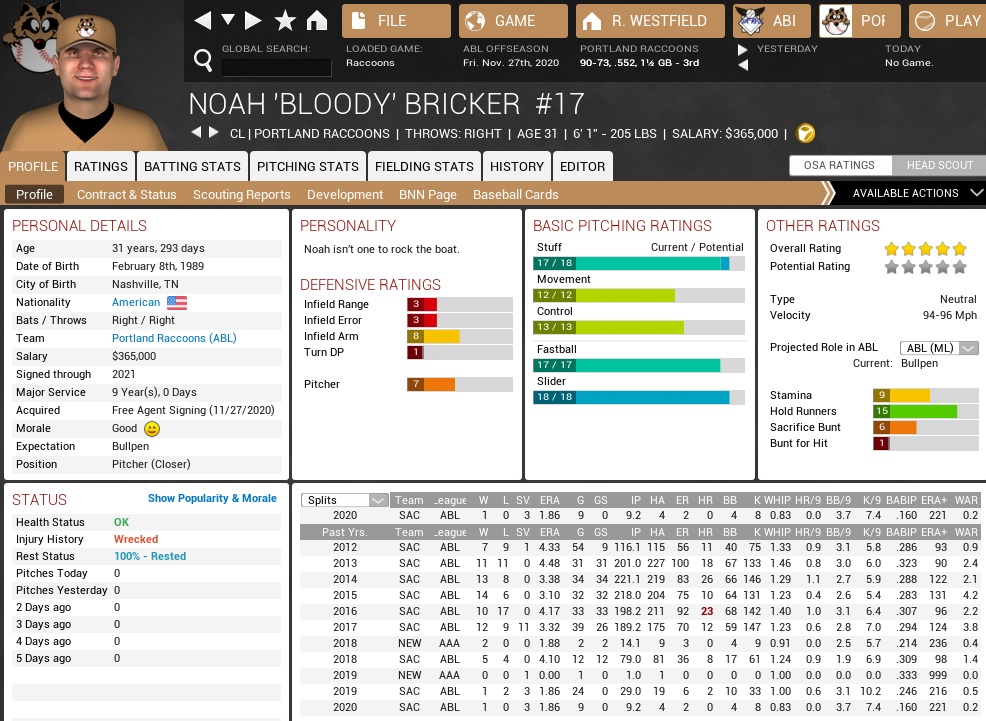Select the Contract & Status subtab

pos(126,195)
